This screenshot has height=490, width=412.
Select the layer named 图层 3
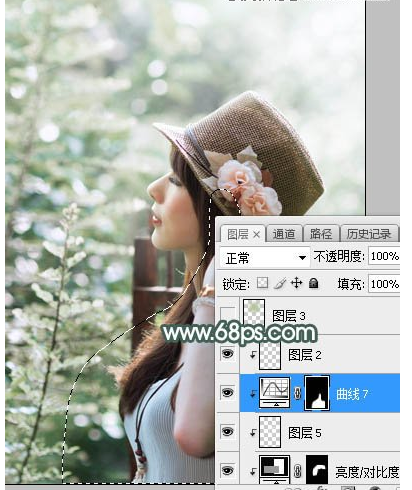(289, 315)
